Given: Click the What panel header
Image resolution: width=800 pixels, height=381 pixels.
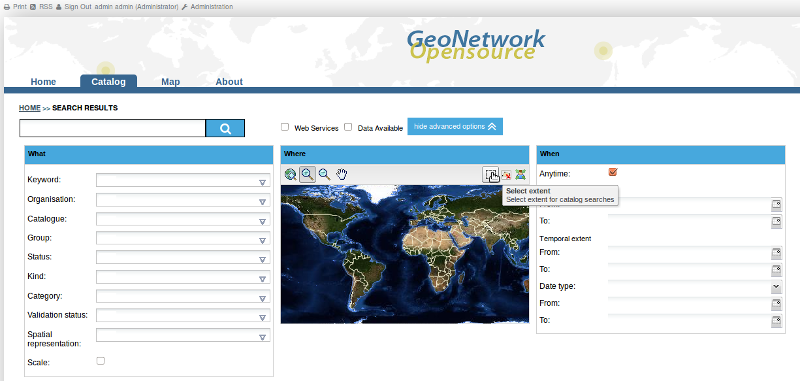Looking at the screenshot, I should 149,154.
